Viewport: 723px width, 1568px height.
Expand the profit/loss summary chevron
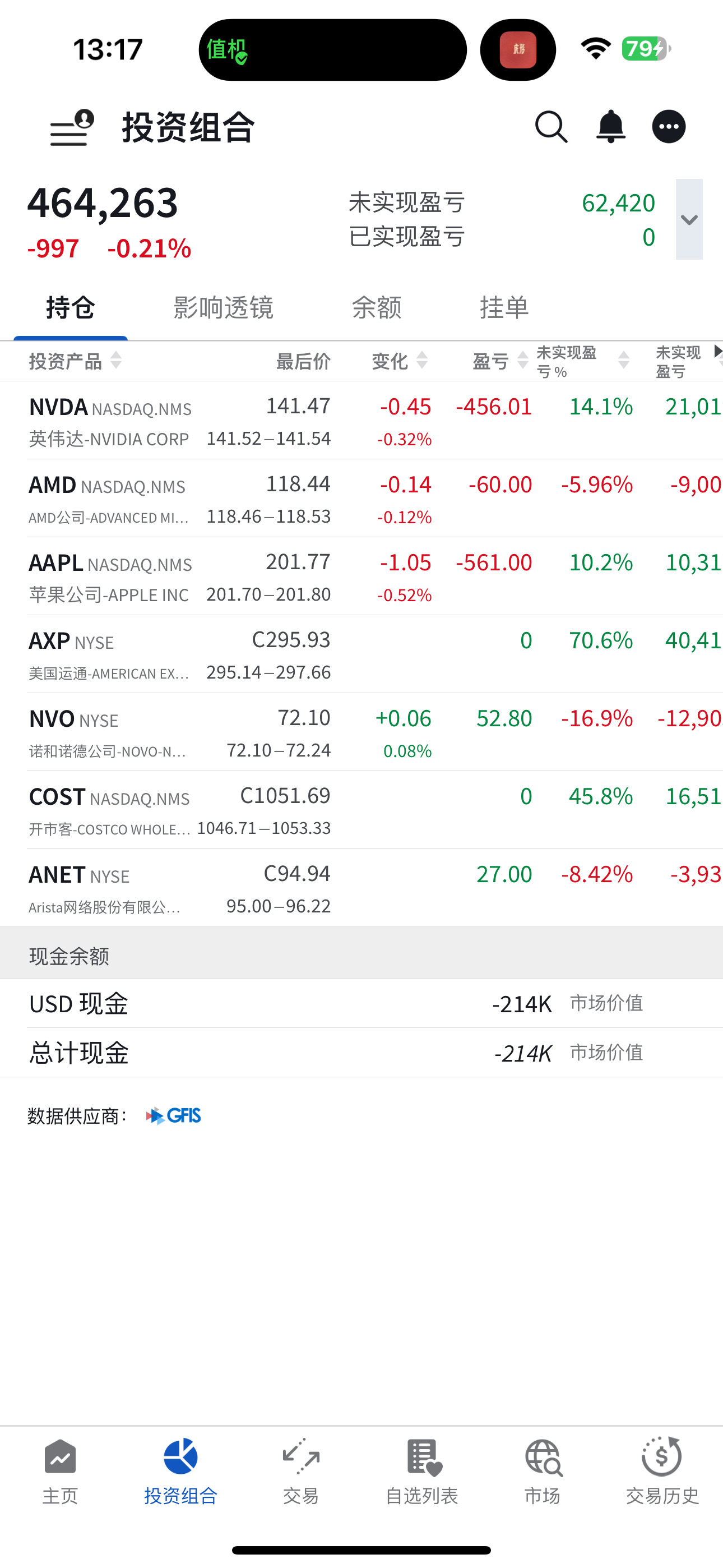coord(689,220)
